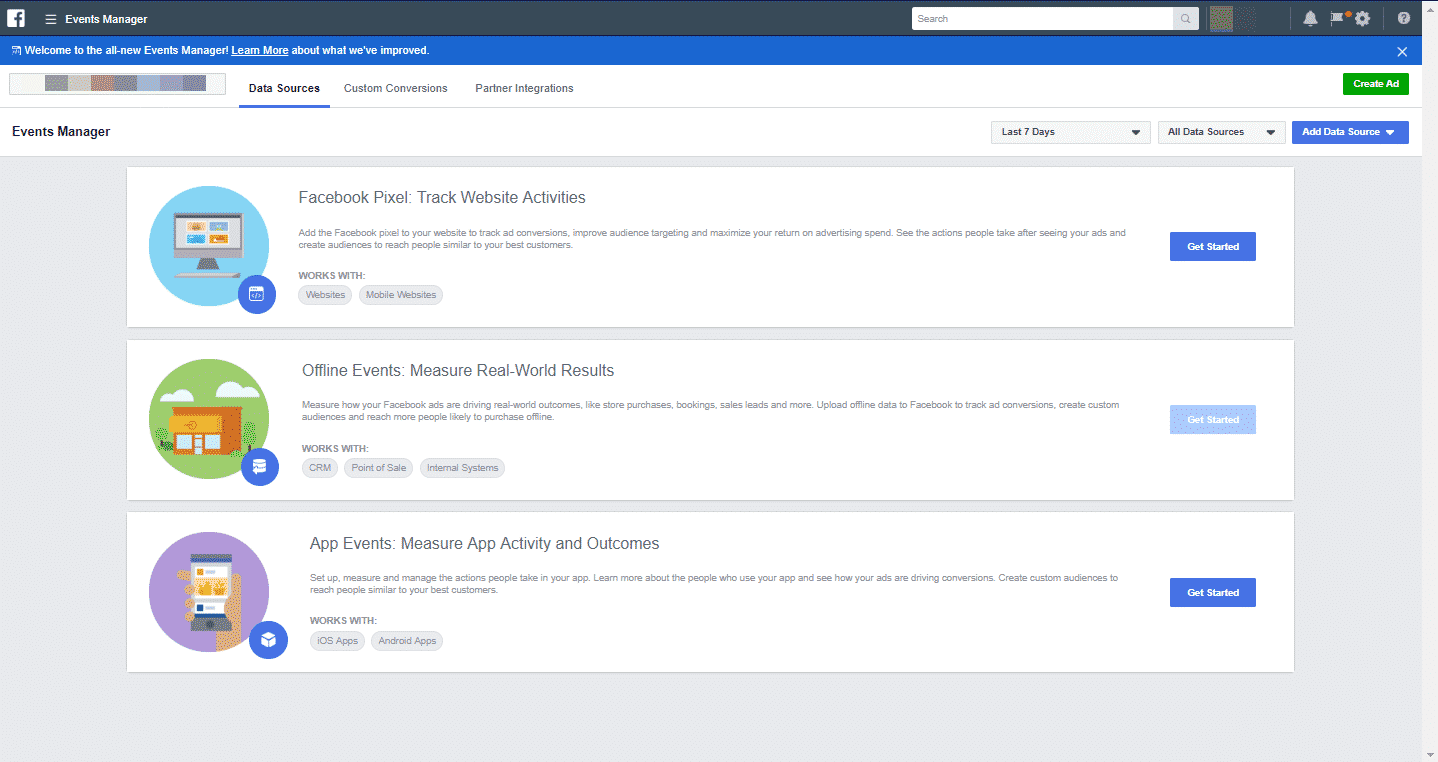Viewport: 1438px width, 762px height.
Task: Click the pixel code badge icon
Action: pyautogui.click(x=257, y=294)
